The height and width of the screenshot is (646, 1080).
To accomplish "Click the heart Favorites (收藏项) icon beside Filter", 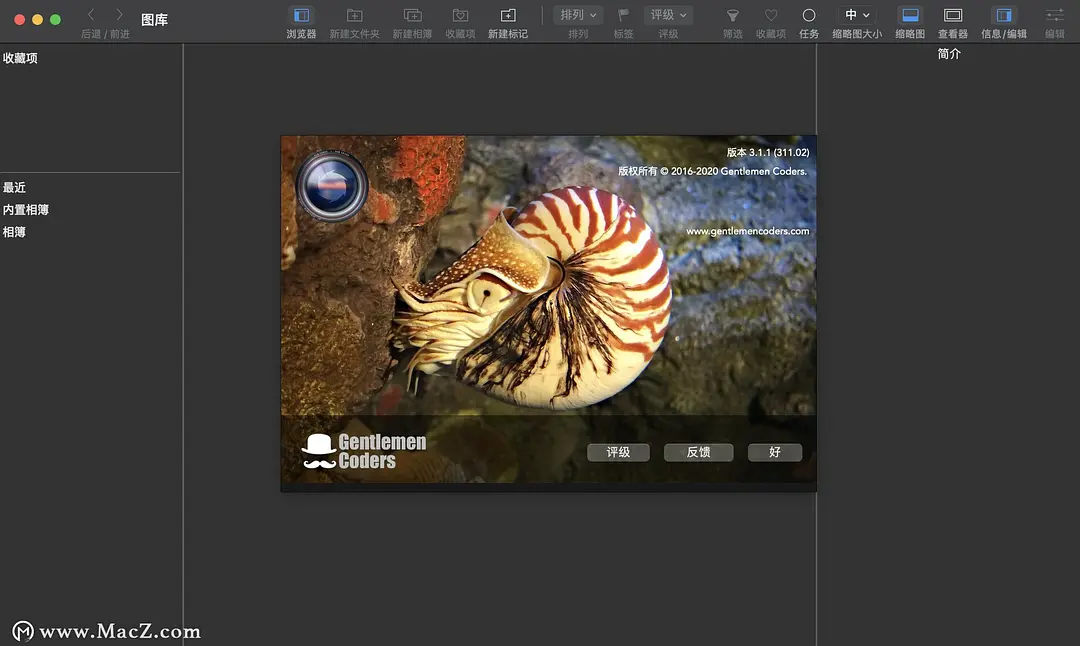I will [771, 16].
